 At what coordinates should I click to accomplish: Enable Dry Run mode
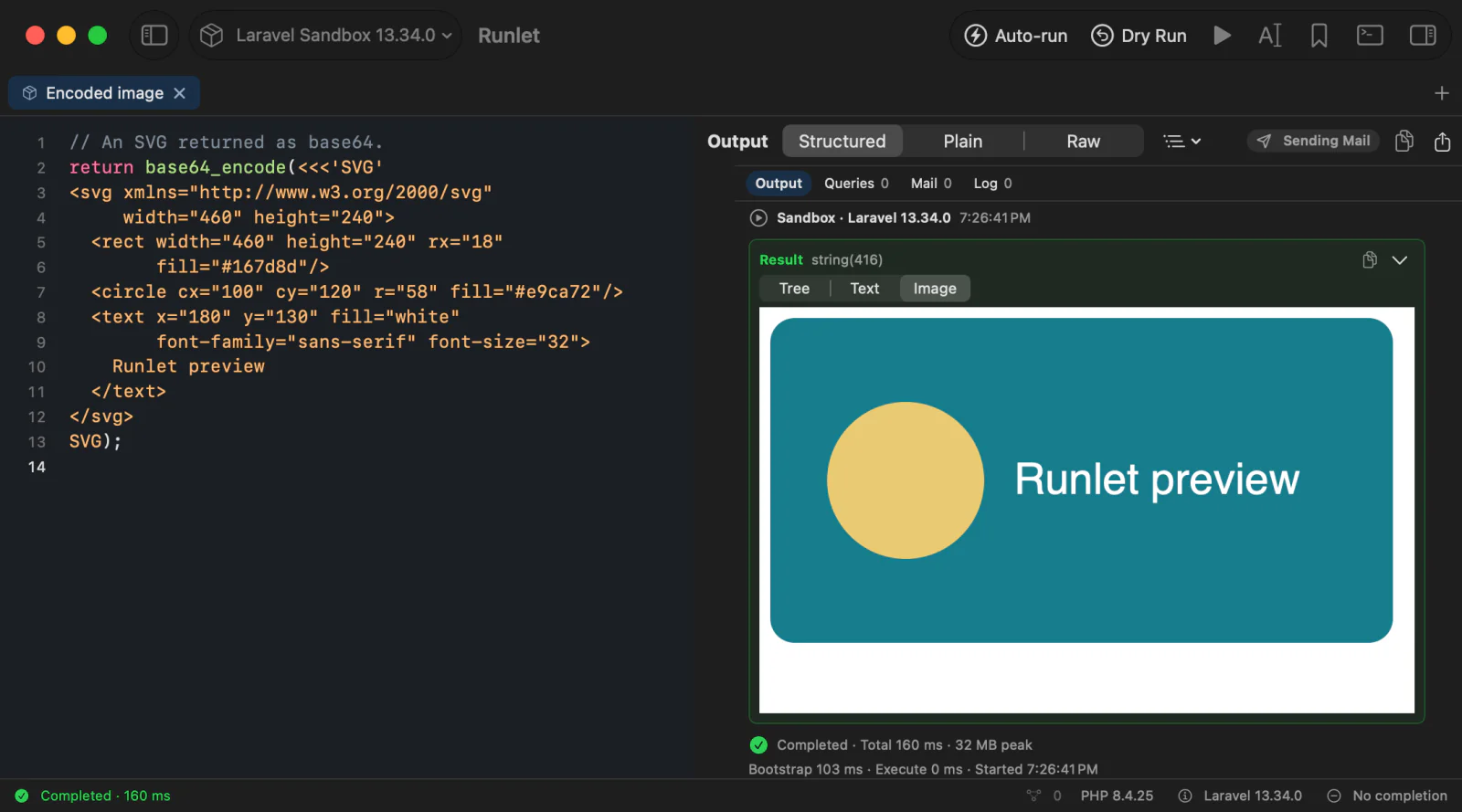click(1139, 36)
